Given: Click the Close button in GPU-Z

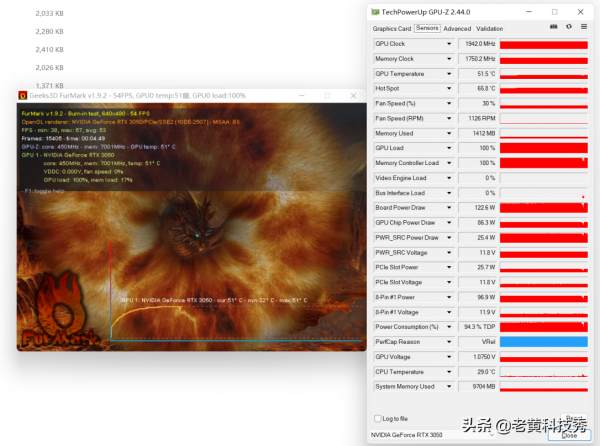Looking at the screenshot, I should click(x=569, y=435).
